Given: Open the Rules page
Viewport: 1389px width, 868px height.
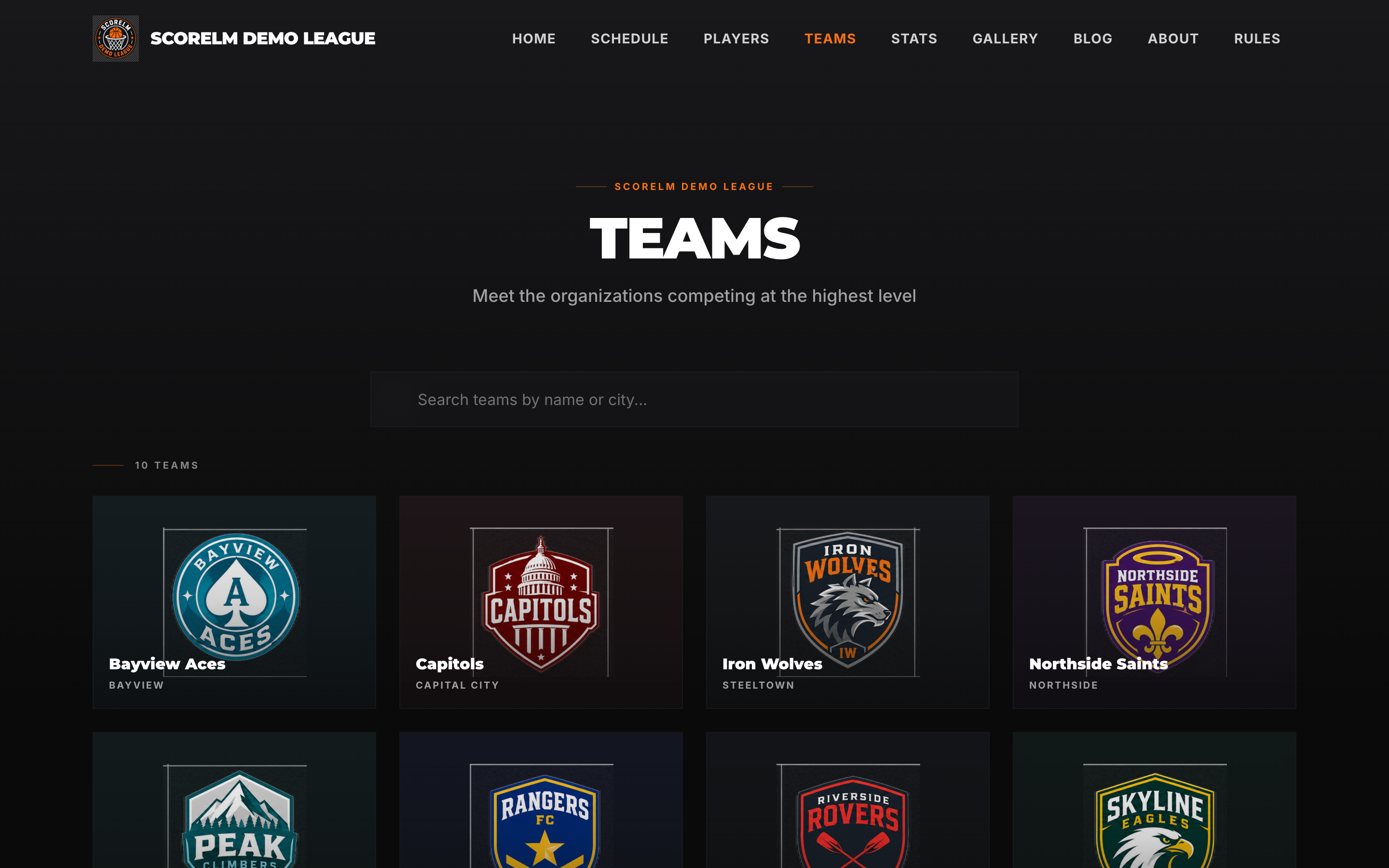Looking at the screenshot, I should point(1257,39).
